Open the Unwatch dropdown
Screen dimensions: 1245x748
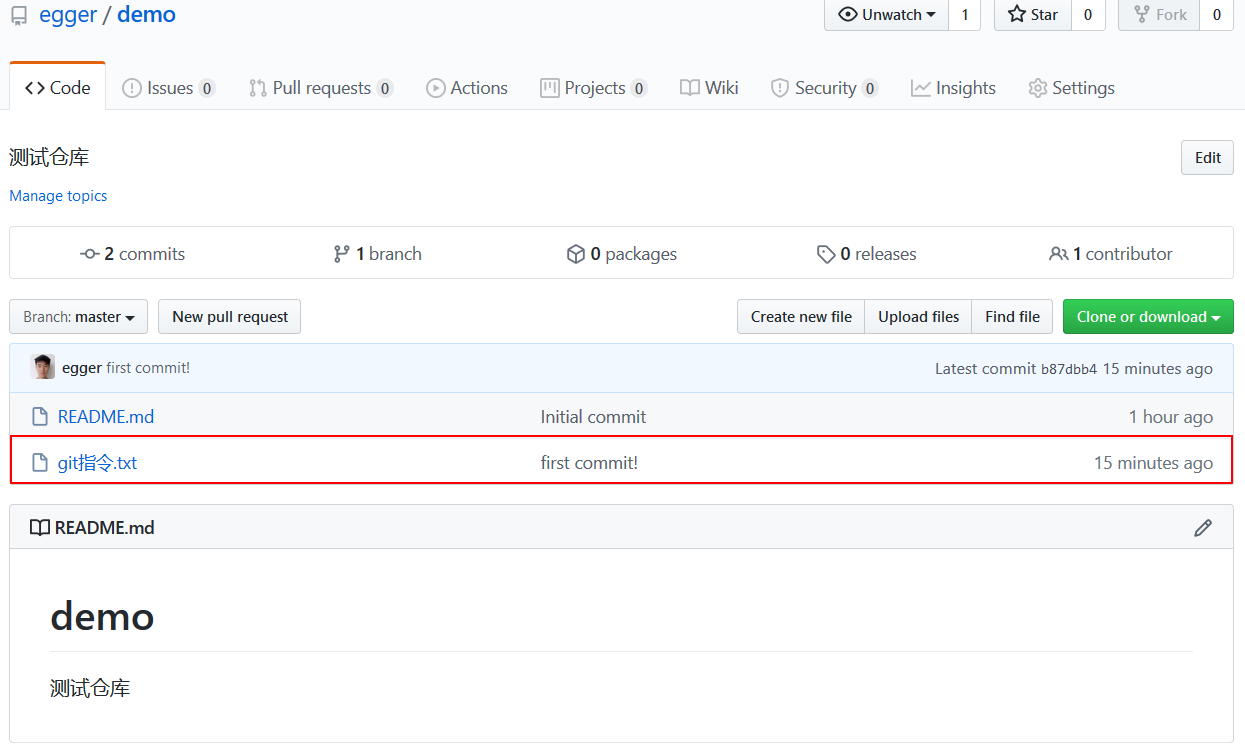(886, 14)
